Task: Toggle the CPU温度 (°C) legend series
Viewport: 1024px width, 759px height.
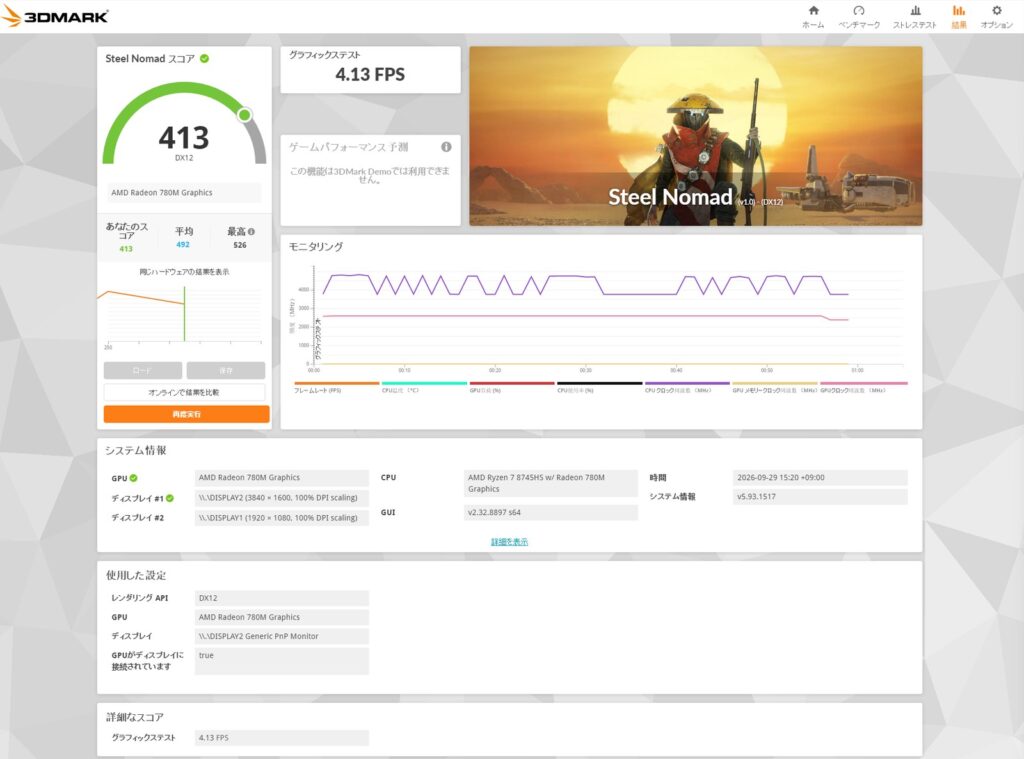Action: click(x=424, y=387)
